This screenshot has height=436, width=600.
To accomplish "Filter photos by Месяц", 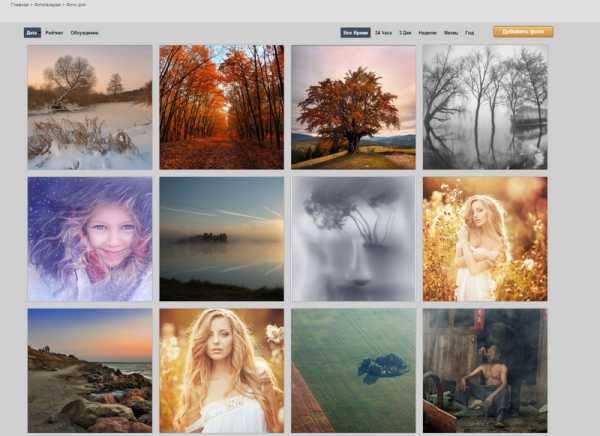I will coord(451,33).
